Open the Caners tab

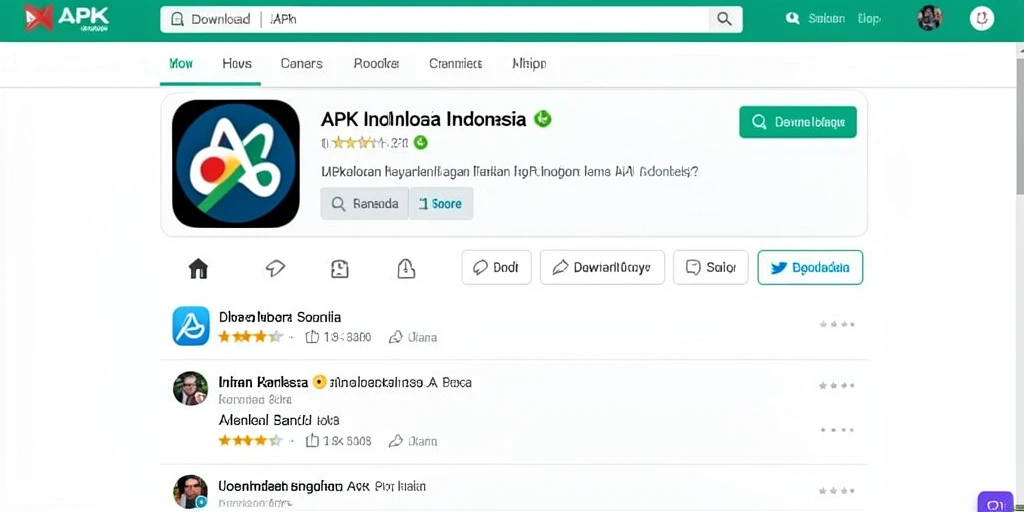click(302, 63)
